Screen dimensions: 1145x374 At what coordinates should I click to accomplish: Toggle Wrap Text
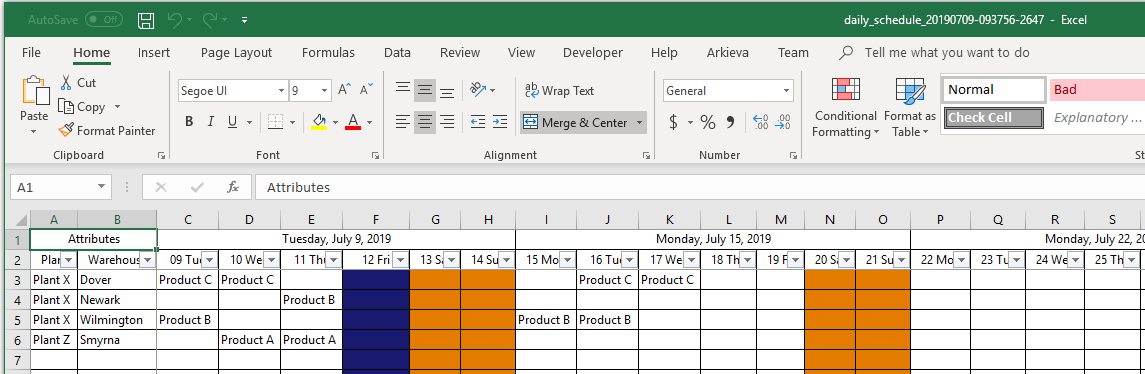pyautogui.click(x=560, y=91)
